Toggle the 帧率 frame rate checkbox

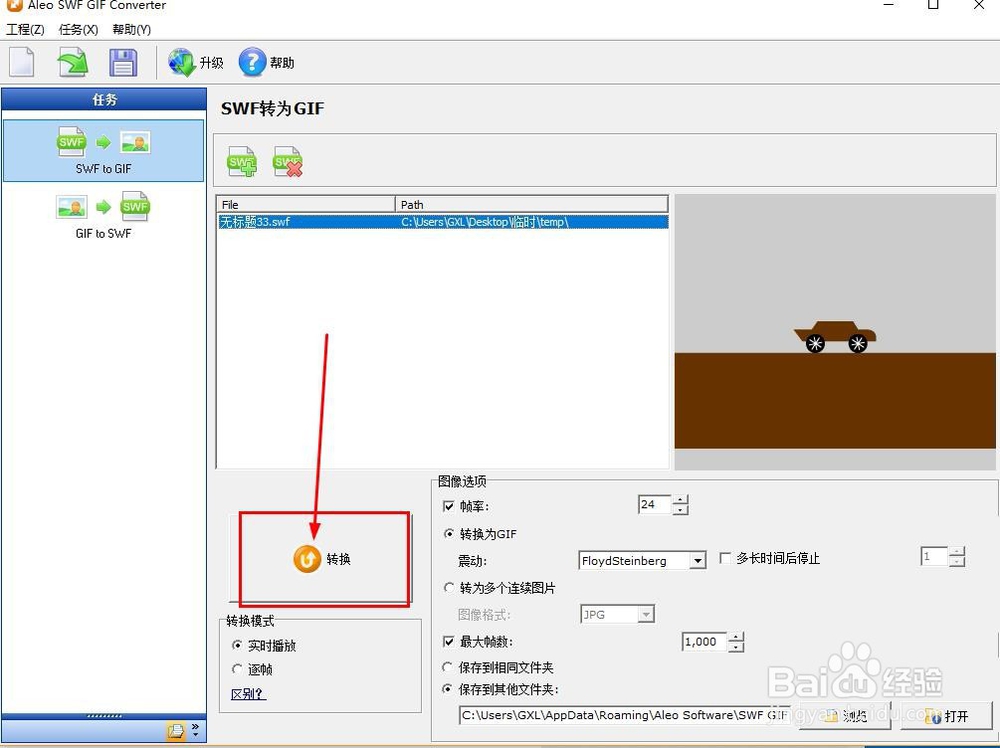pyautogui.click(x=448, y=506)
